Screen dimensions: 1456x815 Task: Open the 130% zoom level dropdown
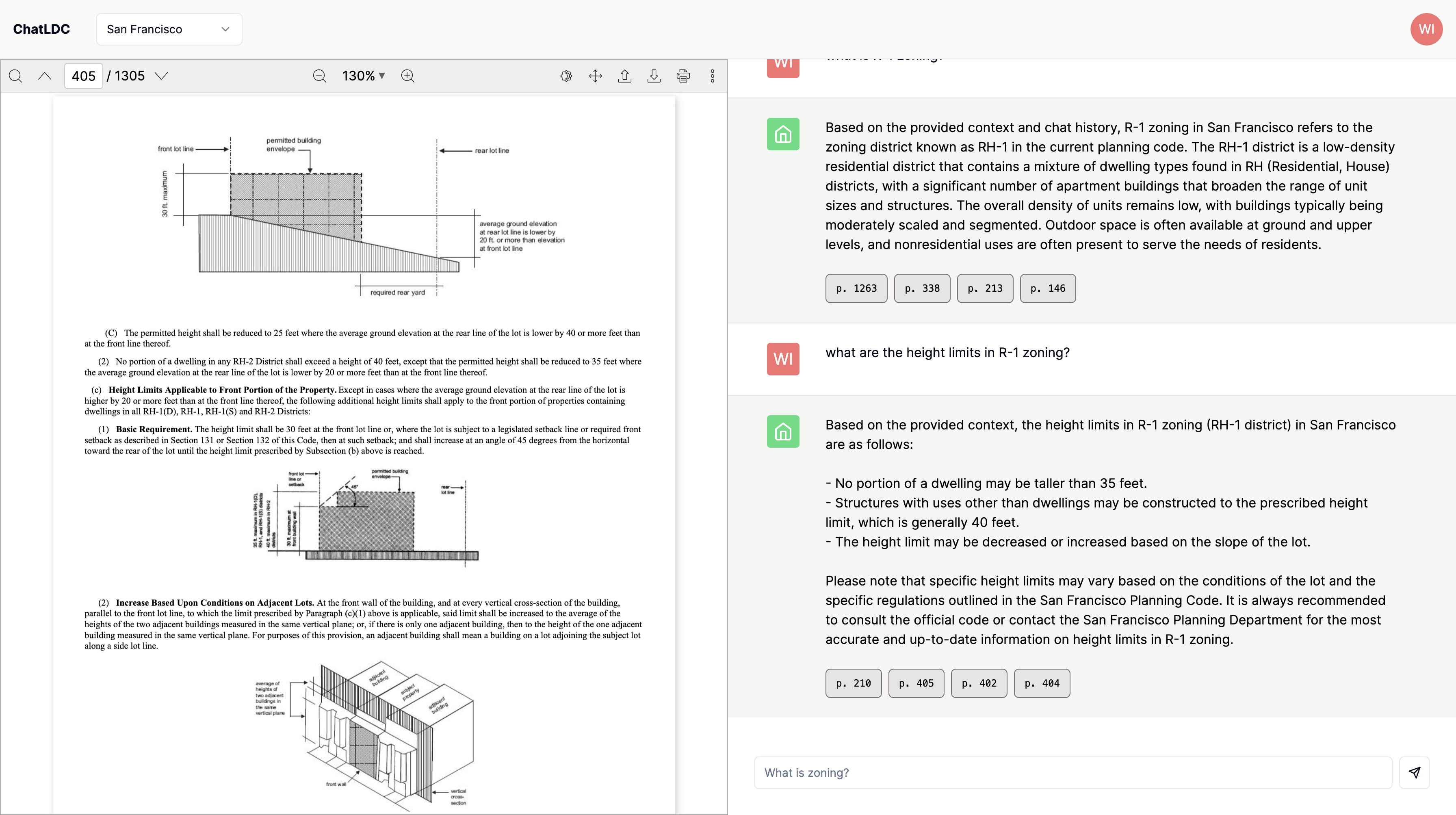[364, 76]
